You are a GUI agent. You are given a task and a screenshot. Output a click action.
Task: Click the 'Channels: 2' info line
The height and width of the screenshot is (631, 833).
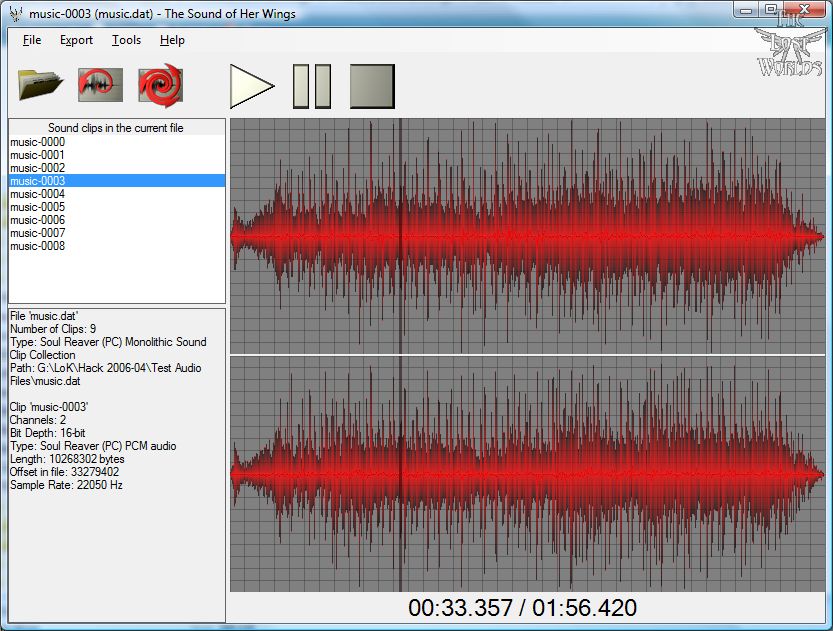tap(38, 420)
